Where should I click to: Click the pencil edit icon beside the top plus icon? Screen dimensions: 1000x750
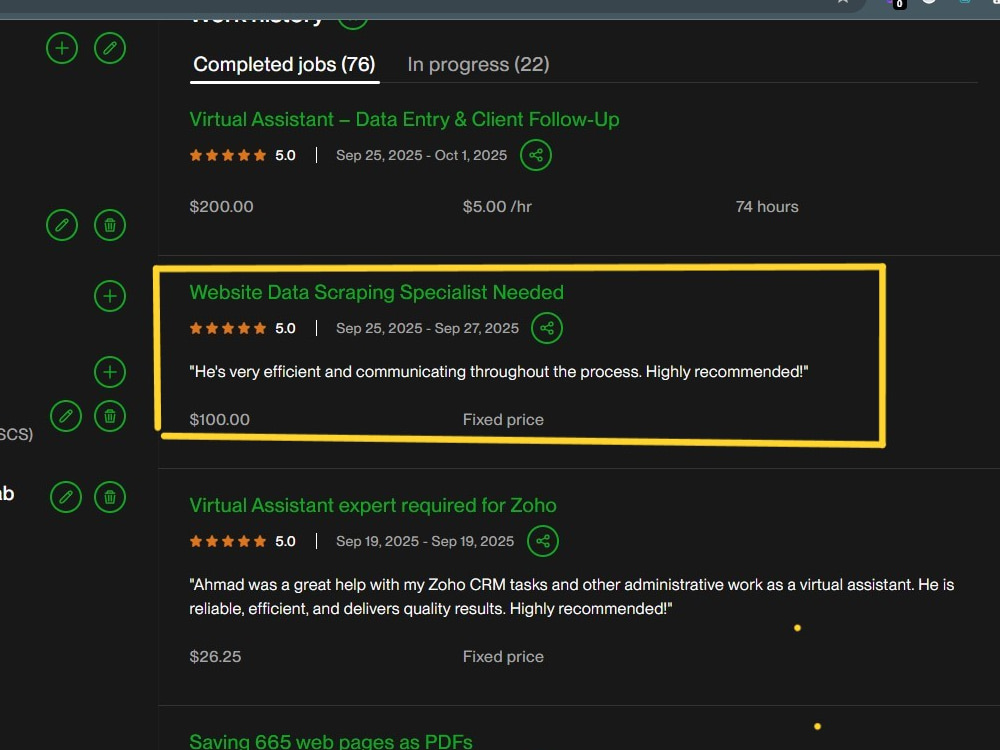tap(110, 48)
